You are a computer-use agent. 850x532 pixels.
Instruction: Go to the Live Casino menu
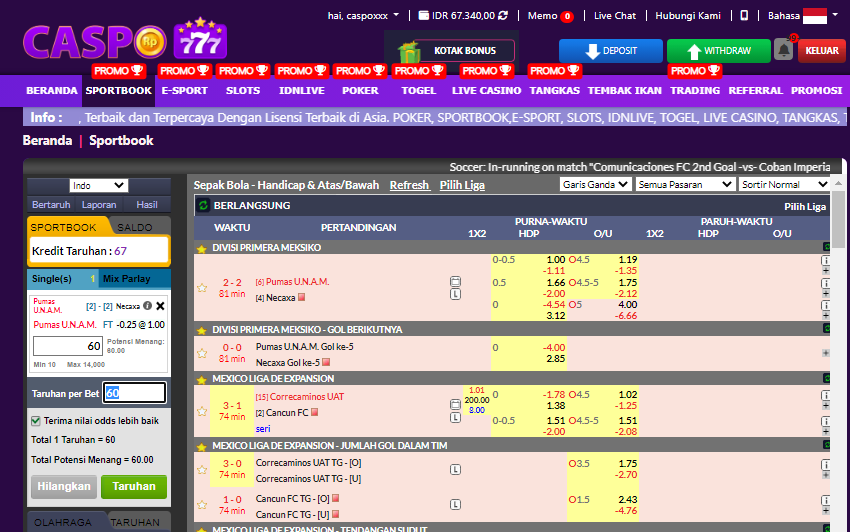point(486,91)
